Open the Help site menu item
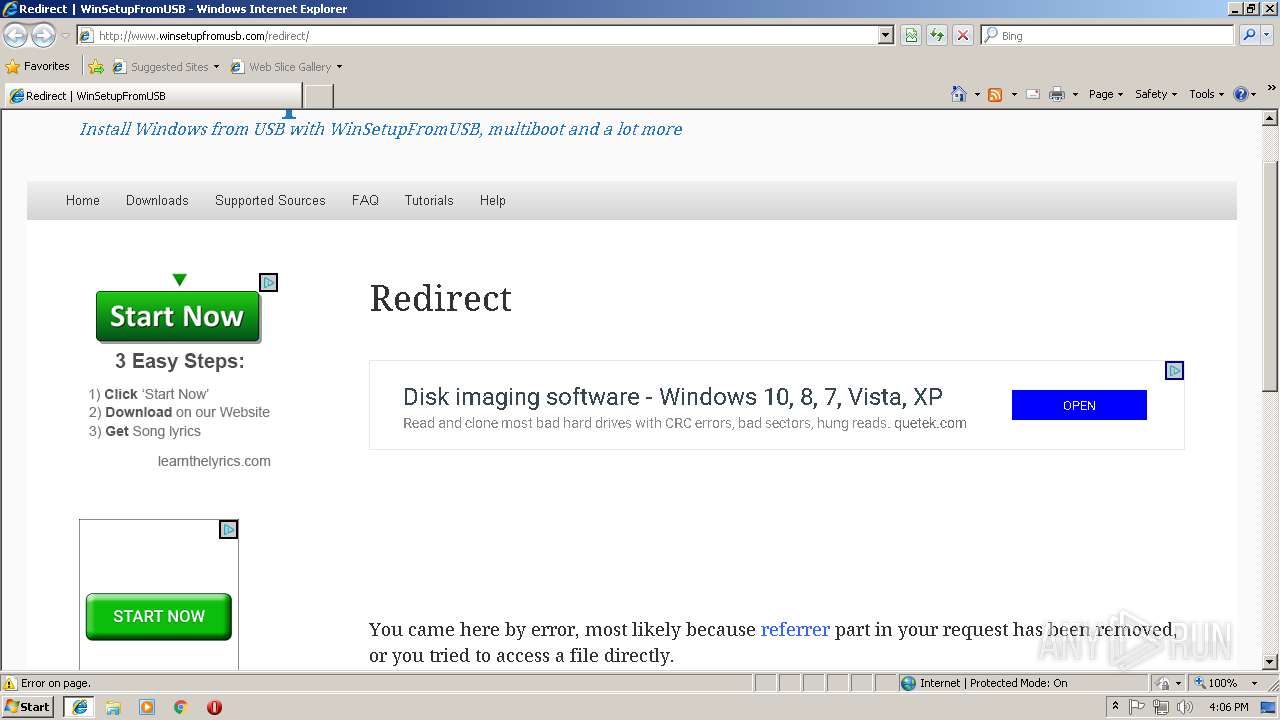Screen dimensions: 1280x720 click(x=493, y=200)
